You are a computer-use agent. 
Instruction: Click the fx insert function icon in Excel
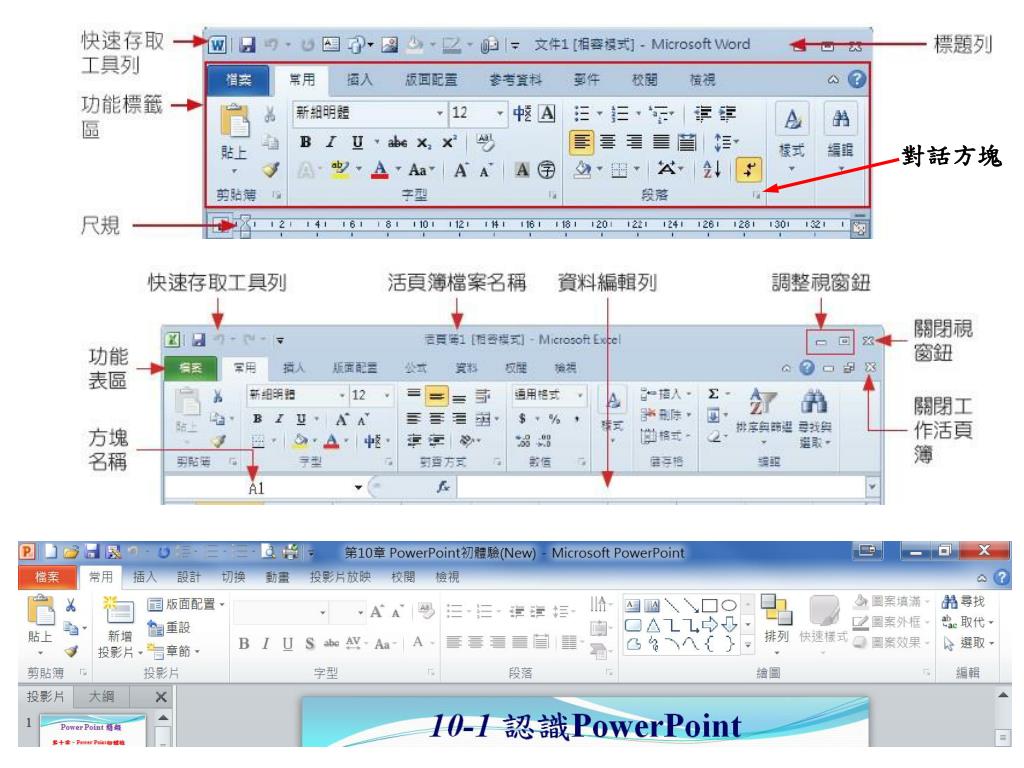click(x=443, y=487)
